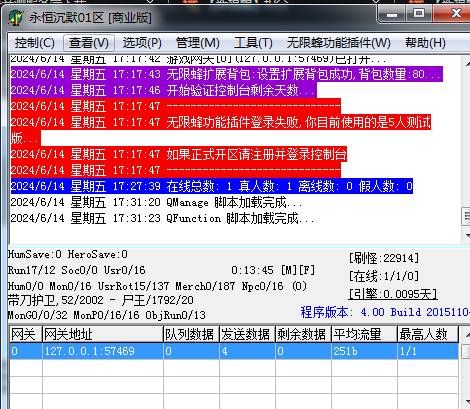Select log line 如果正式开区请注册并登录控制台

(x=179, y=154)
